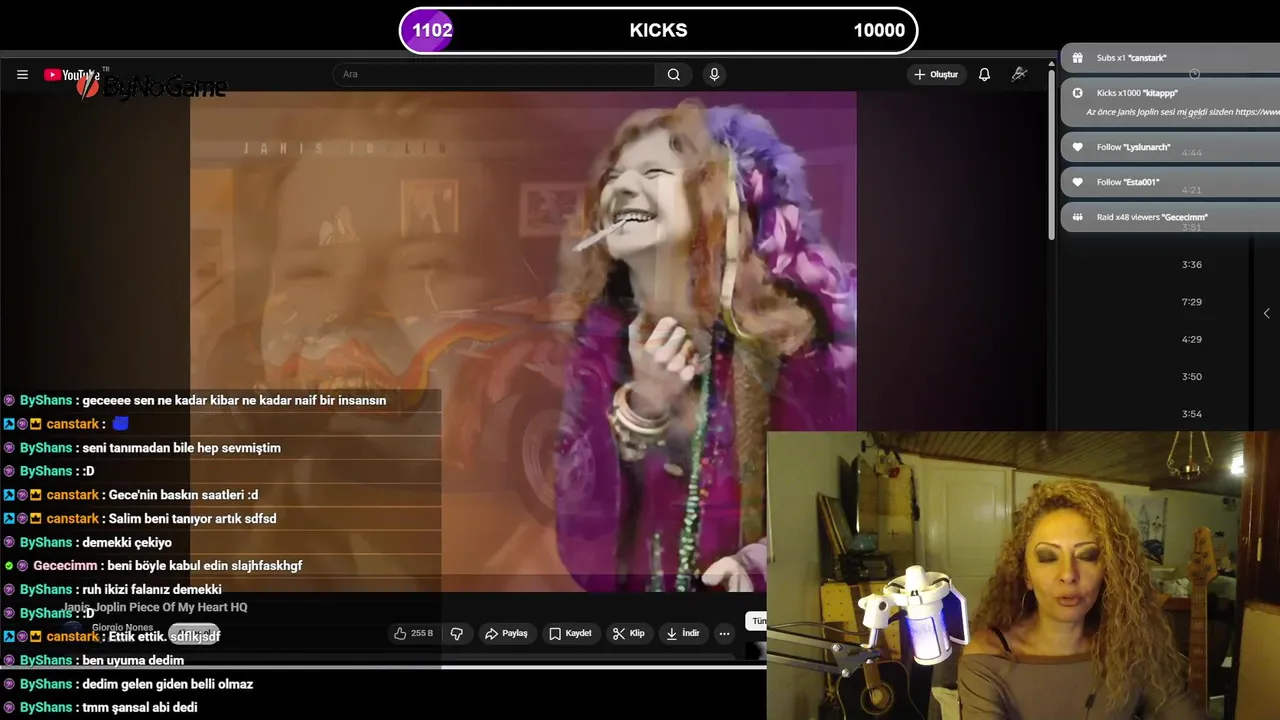Click the 'Follow Esta001' alert text
The image size is (1280, 720).
[1128, 182]
